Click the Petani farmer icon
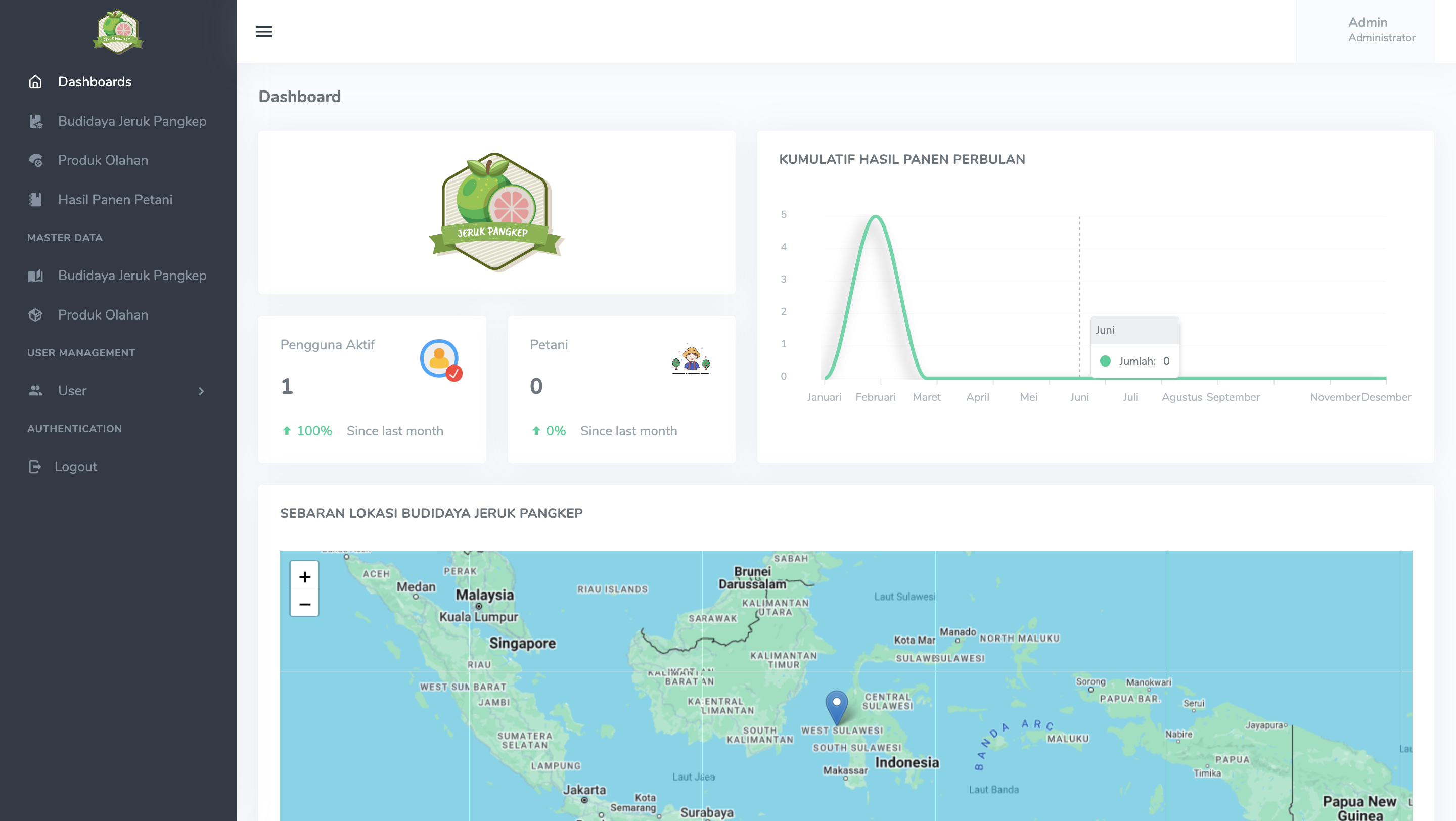The image size is (1456, 821). click(x=690, y=359)
